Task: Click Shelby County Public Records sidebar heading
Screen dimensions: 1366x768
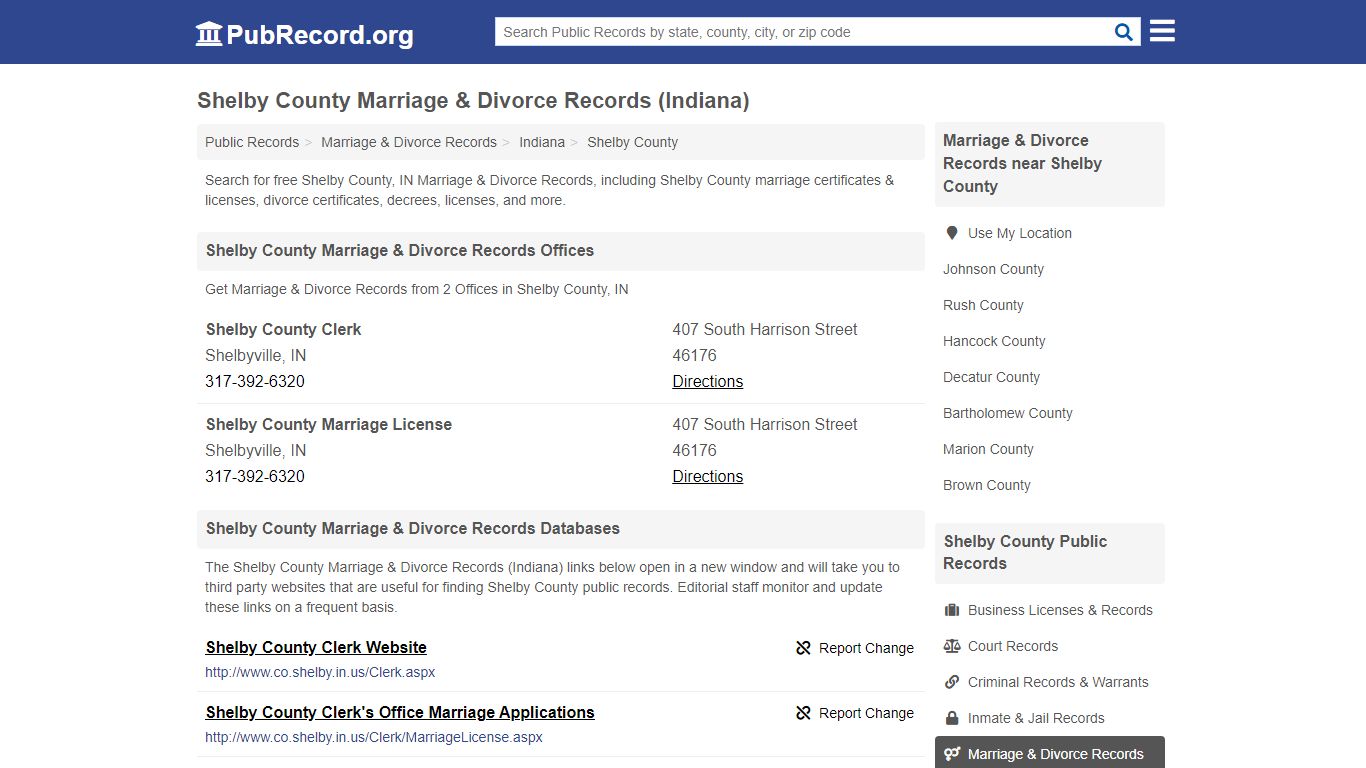Action: (x=1025, y=552)
